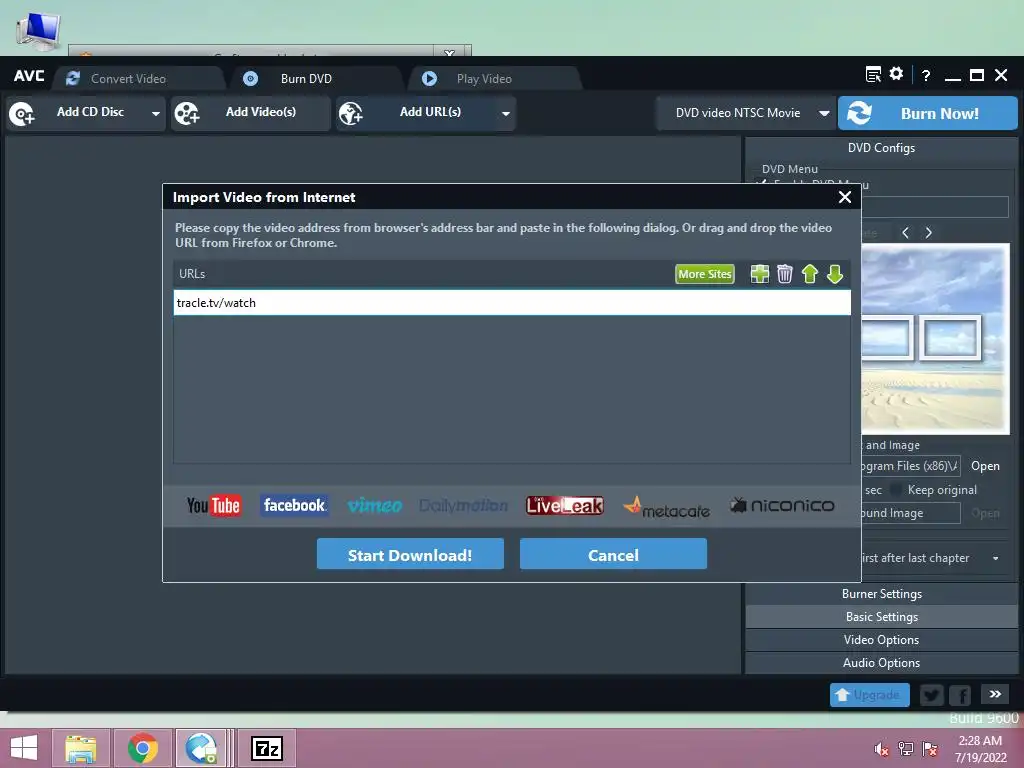Click the taskbar clock showing 2:28 AM
Image resolution: width=1024 pixels, height=768 pixels.
pyautogui.click(x=980, y=749)
